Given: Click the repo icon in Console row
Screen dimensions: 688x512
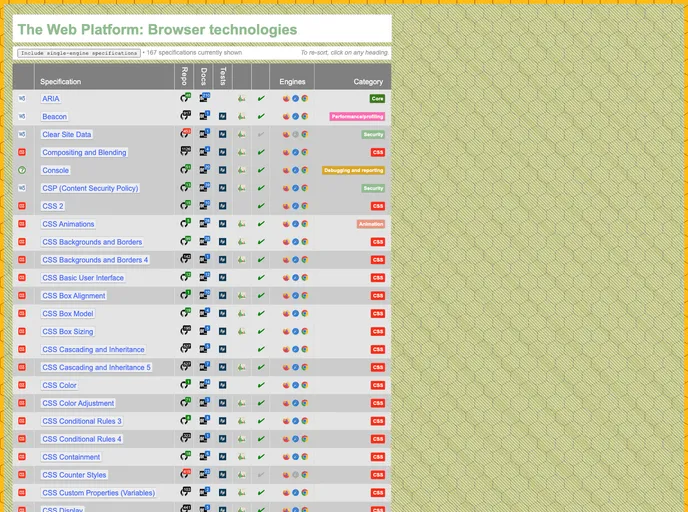Looking at the screenshot, I should tap(185, 169).
